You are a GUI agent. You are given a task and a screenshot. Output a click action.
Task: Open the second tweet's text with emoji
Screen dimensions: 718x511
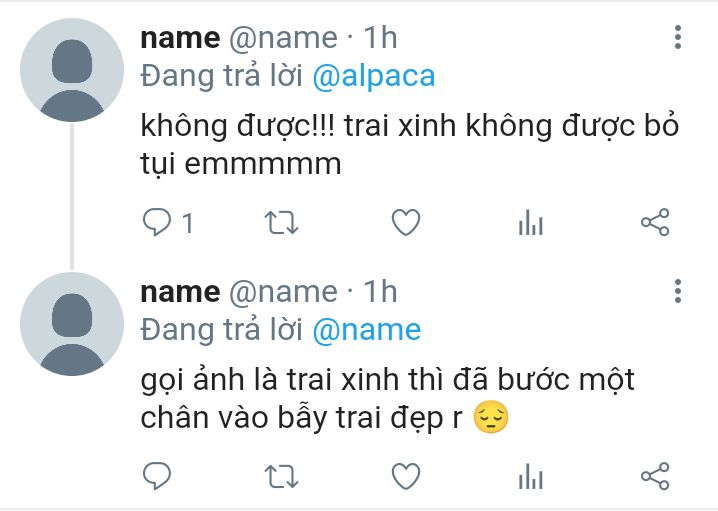pos(387,399)
